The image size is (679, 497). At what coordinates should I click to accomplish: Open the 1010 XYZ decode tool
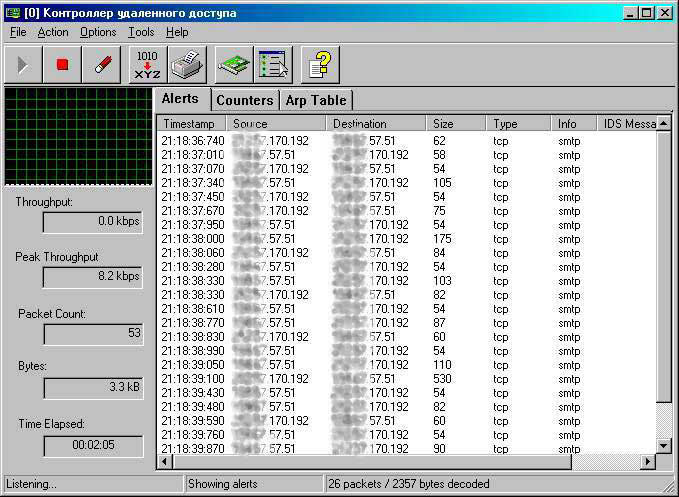[x=148, y=65]
